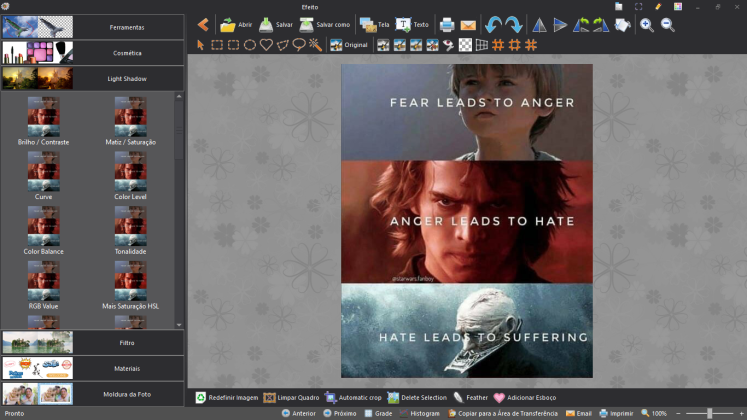Choose the RGB Value effect
The height and width of the screenshot is (420, 747).
tap(43, 285)
